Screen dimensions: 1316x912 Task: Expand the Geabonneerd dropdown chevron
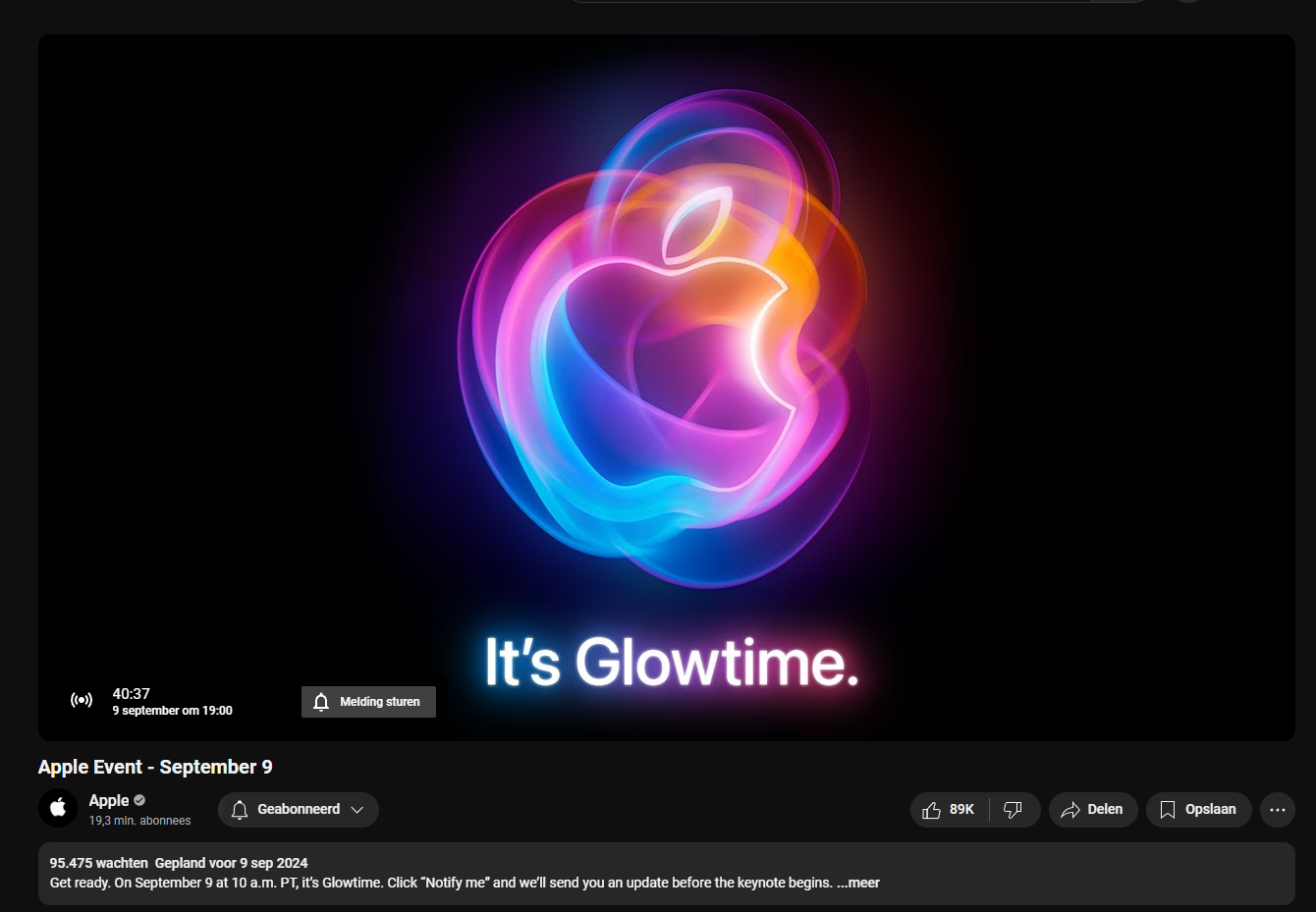point(357,810)
